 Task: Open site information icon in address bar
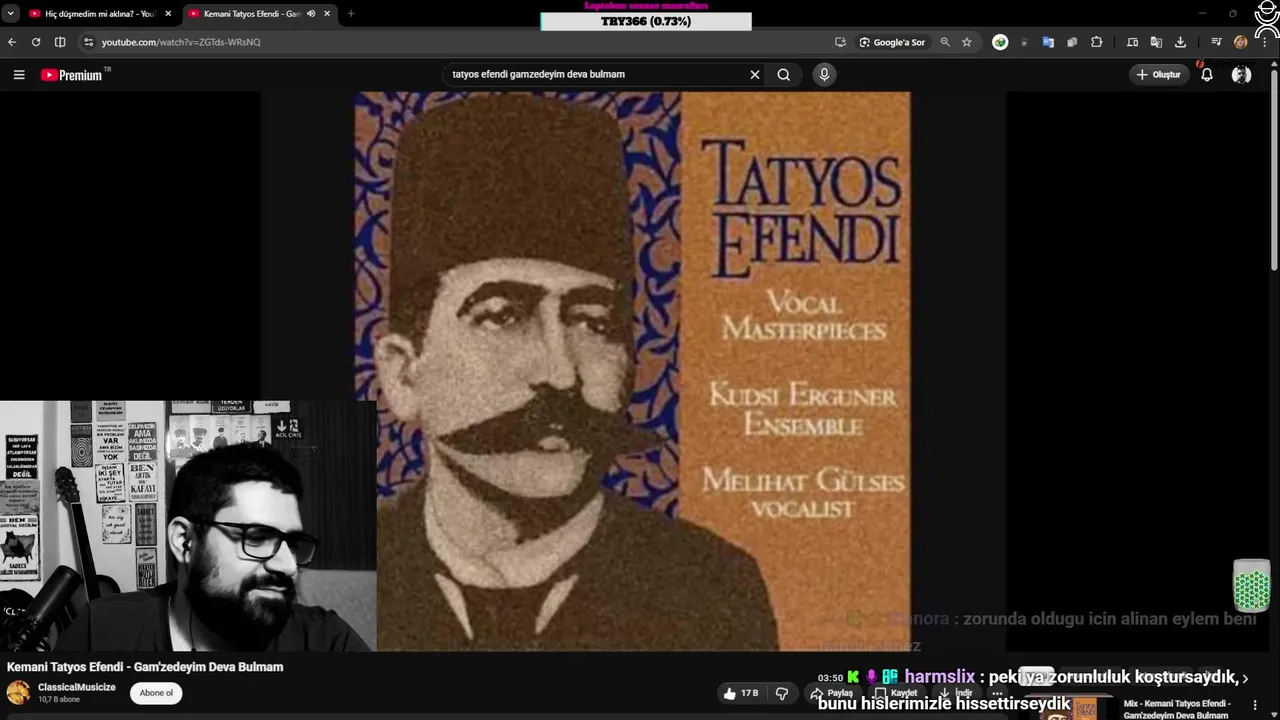[88, 42]
